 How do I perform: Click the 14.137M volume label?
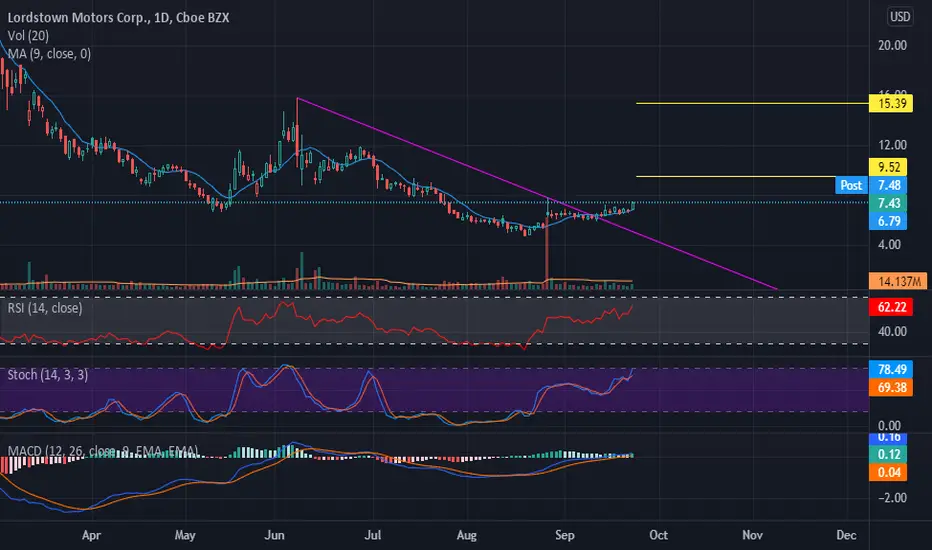pyautogui.click(x=898, y=281)
